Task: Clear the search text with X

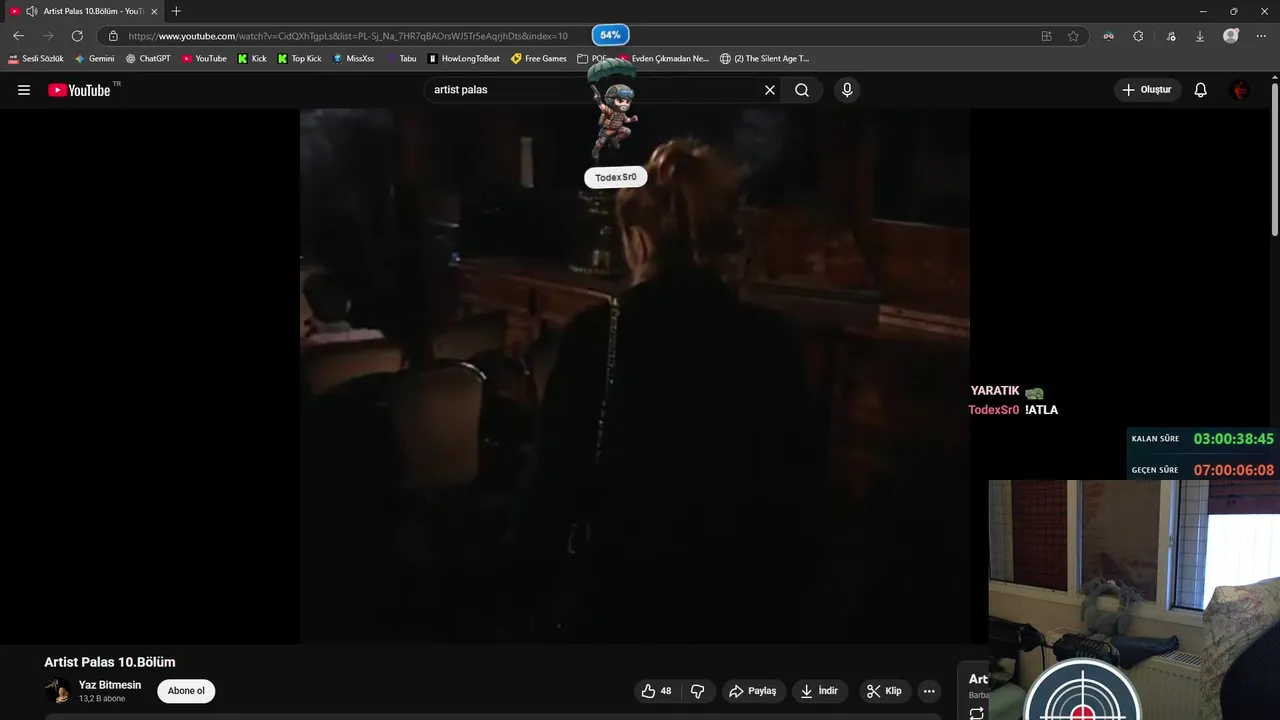Action: tap(770, 90)
